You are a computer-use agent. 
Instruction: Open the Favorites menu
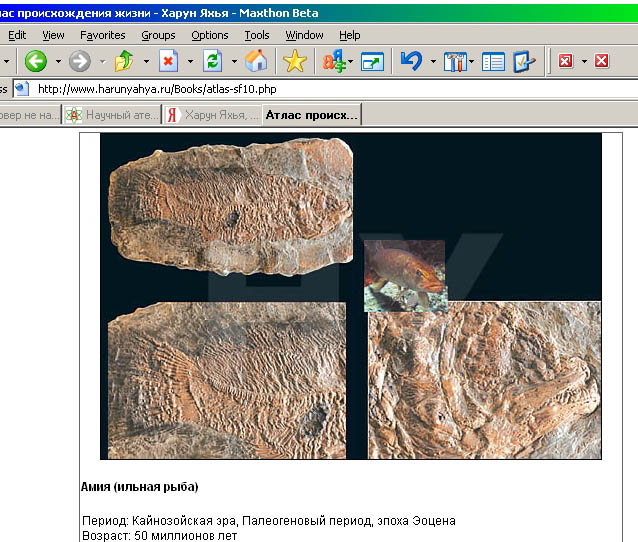point(102,35)
